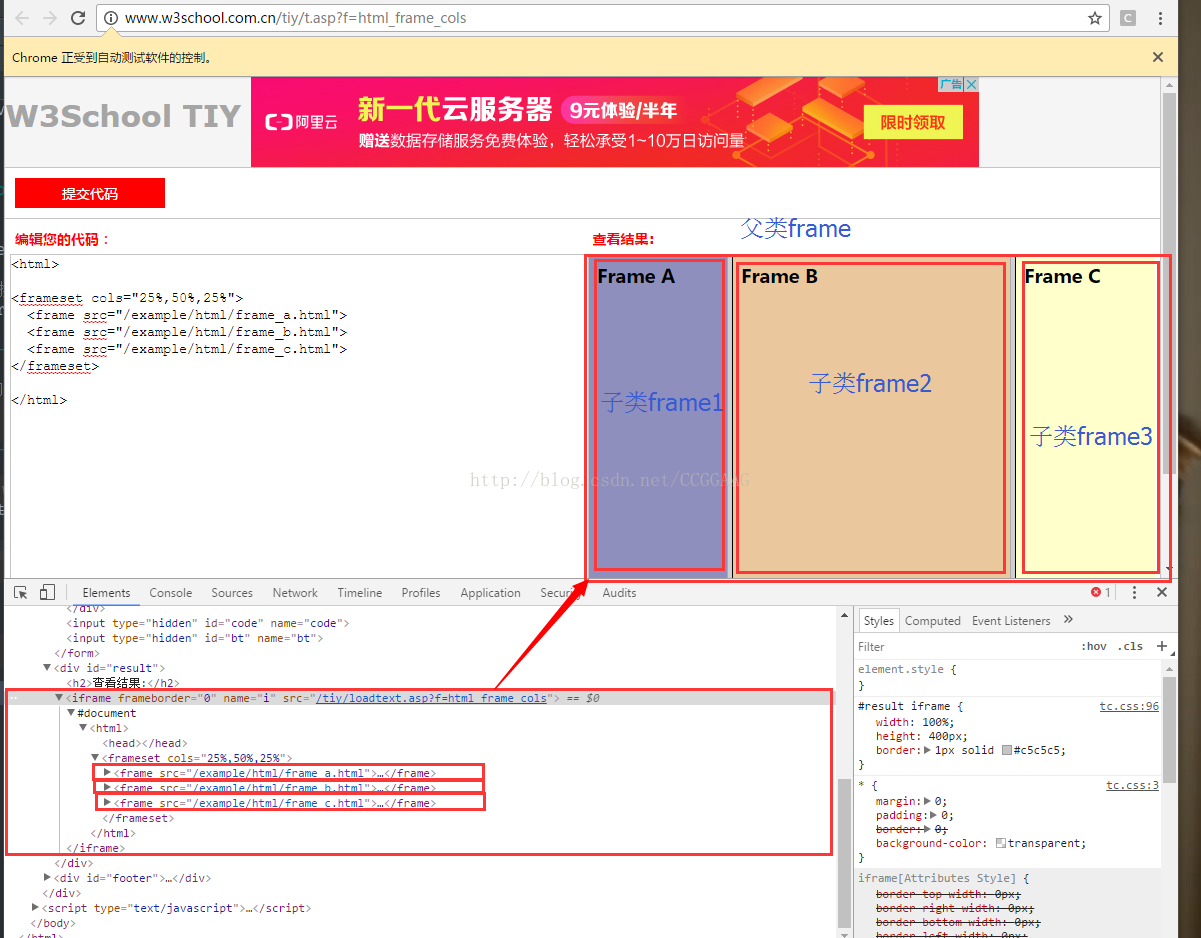Collapse the iframe name="i" node
The image size is (1201, 938).
pos(59,698)
